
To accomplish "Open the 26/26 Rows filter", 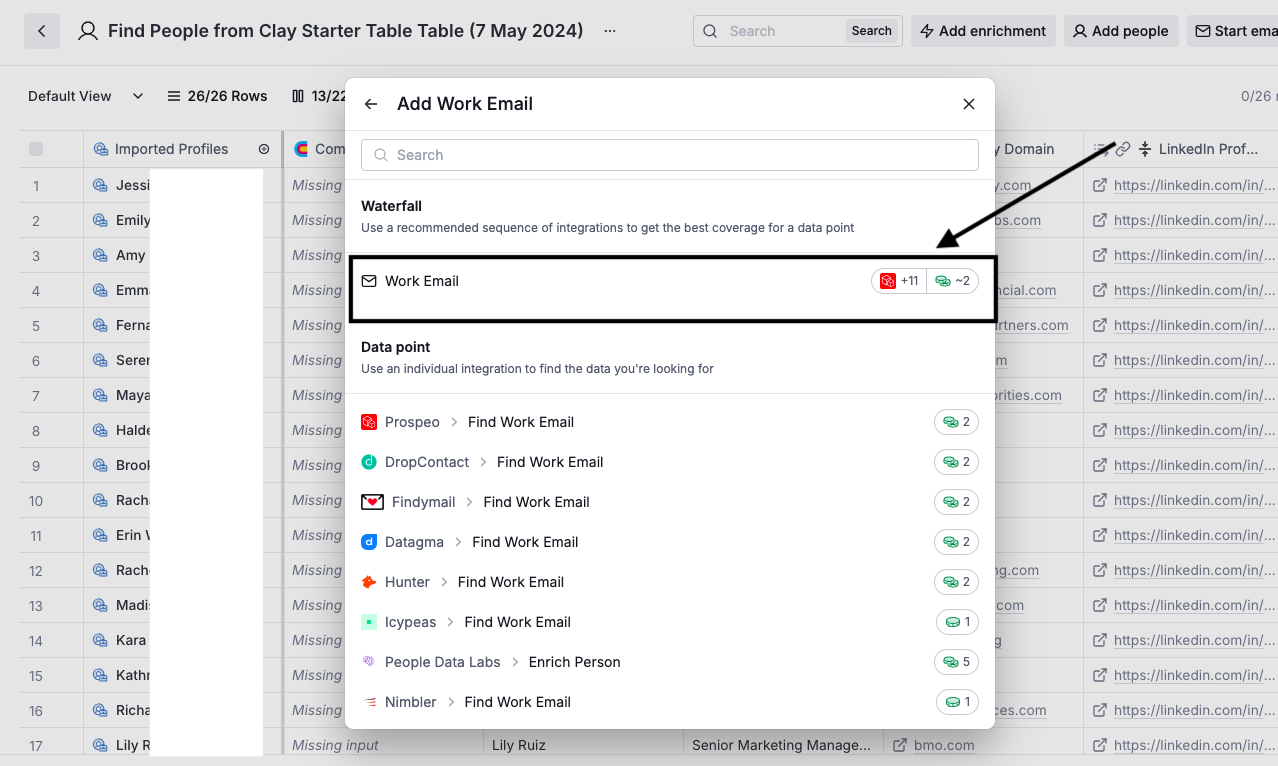I will coord(217,96).
